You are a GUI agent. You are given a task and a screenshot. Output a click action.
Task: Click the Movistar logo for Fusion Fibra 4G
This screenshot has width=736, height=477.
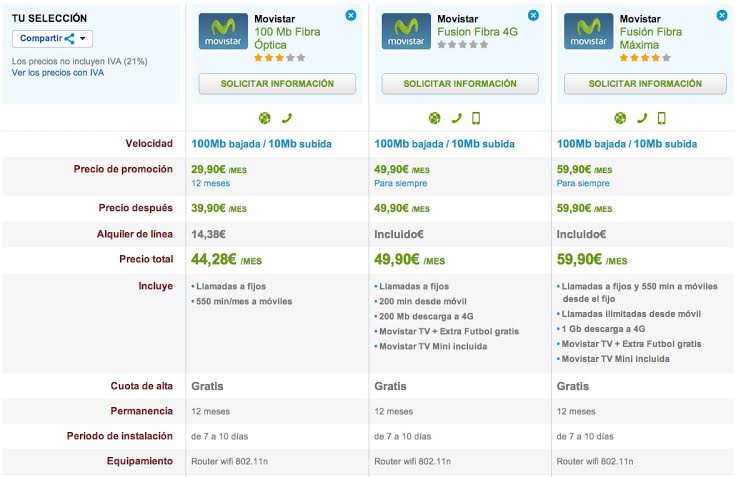[406, 31]
